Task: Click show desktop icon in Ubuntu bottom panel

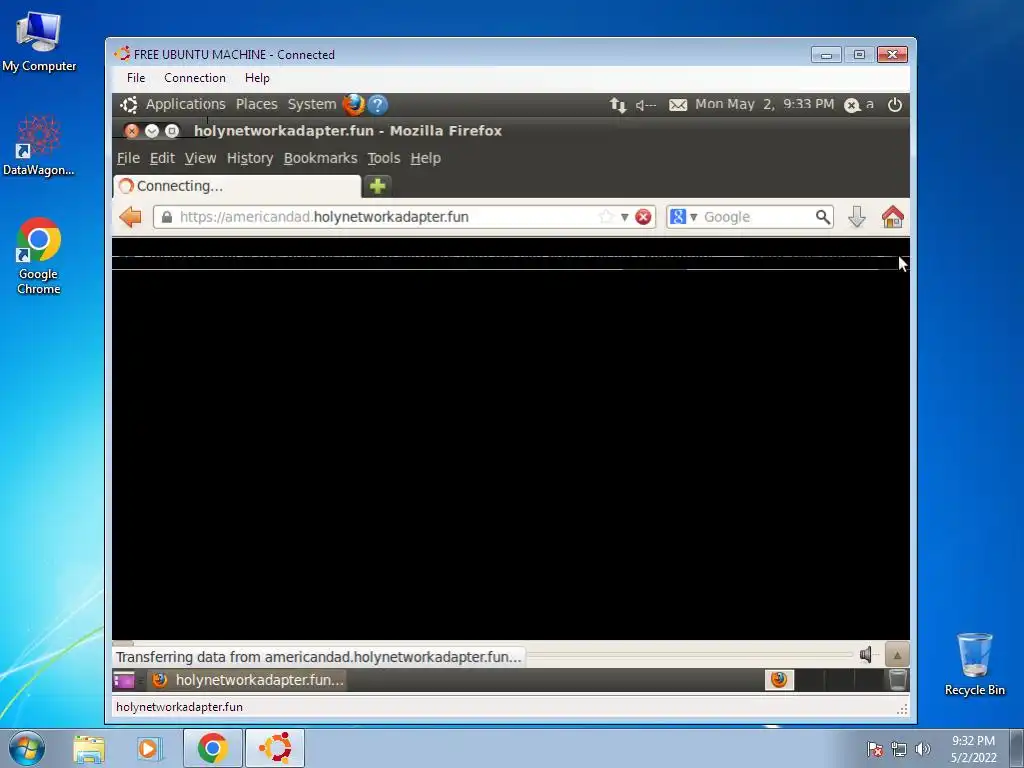Action: (124, 680)
